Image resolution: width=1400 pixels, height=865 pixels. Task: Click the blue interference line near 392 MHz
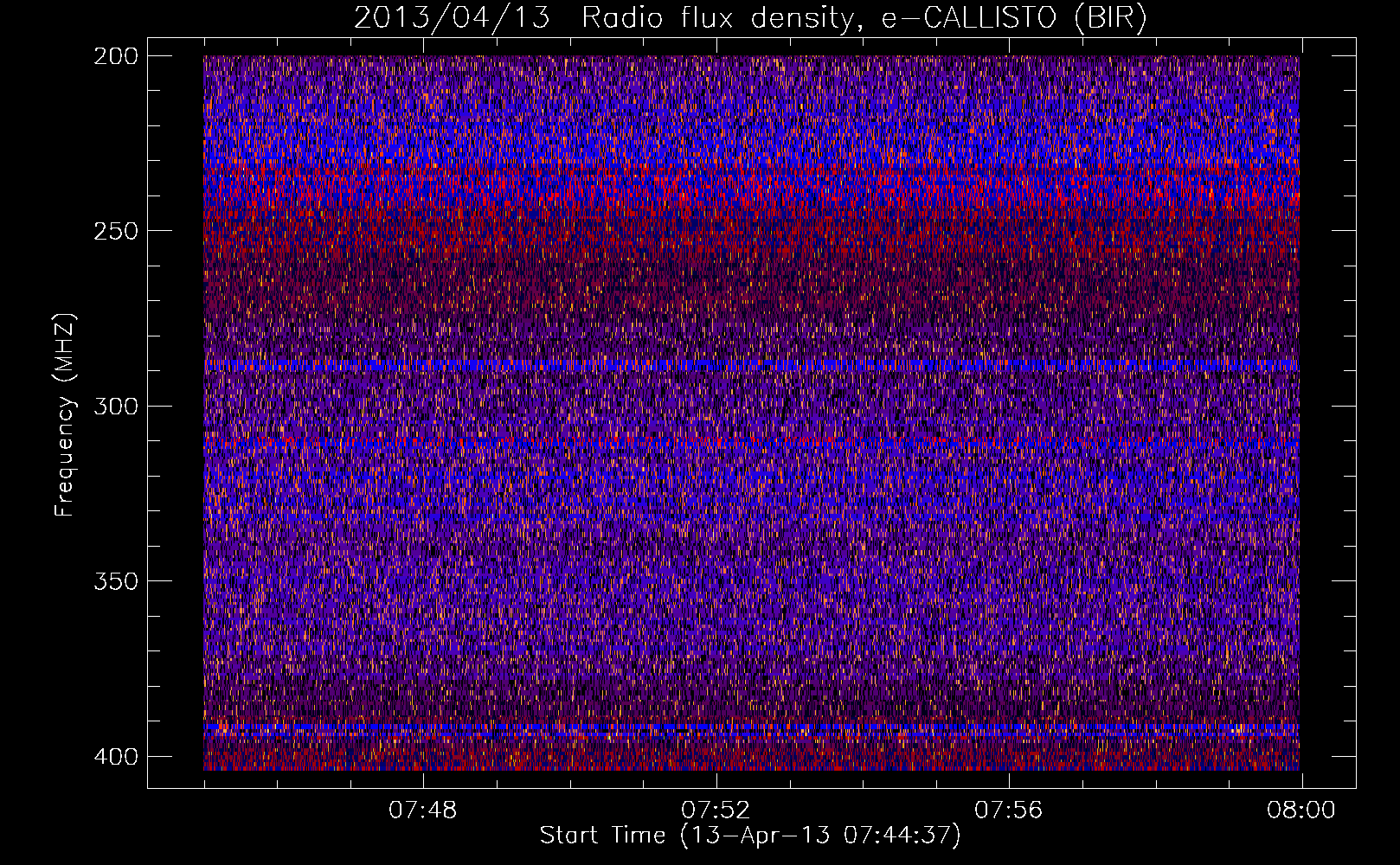tap(751, 727)
